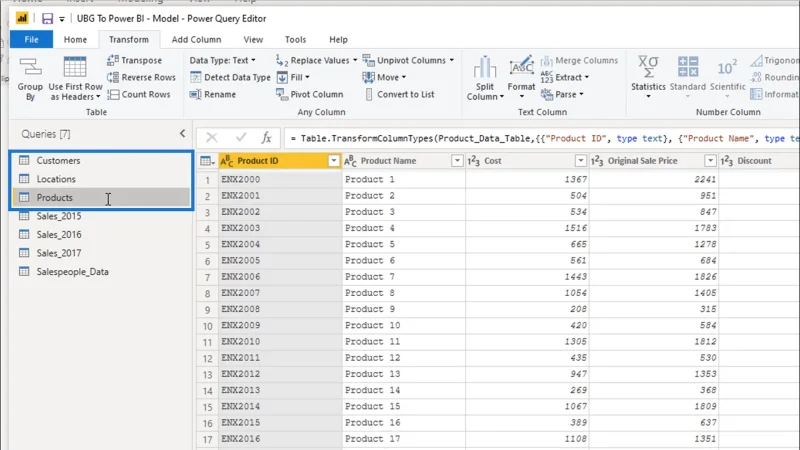The height and width of the screenshot is (450, 800).
Task: Open Product Name column filter dropdown
Action: click(x=457, y=161)
